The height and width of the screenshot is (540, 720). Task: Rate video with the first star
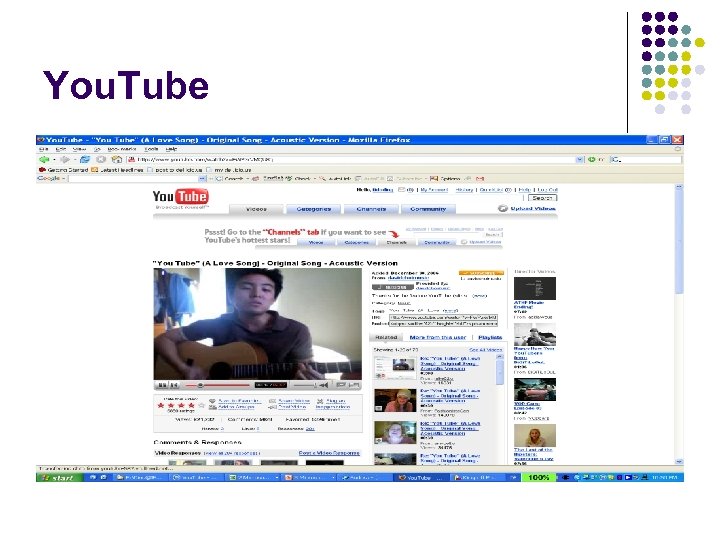(x=161, y=405)
